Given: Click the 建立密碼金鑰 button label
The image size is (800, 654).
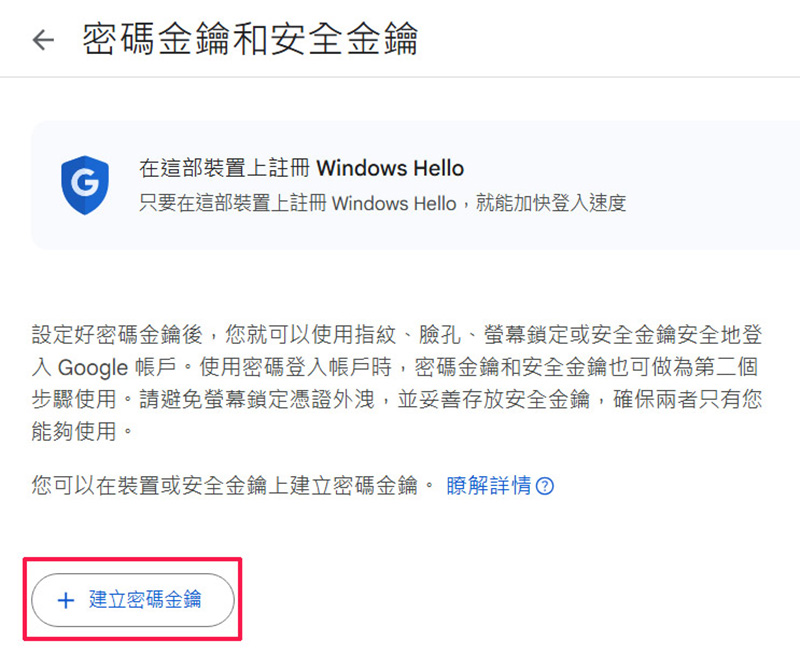Looking at the screenshot, I should pyautogui.click(x=145, y=599).
